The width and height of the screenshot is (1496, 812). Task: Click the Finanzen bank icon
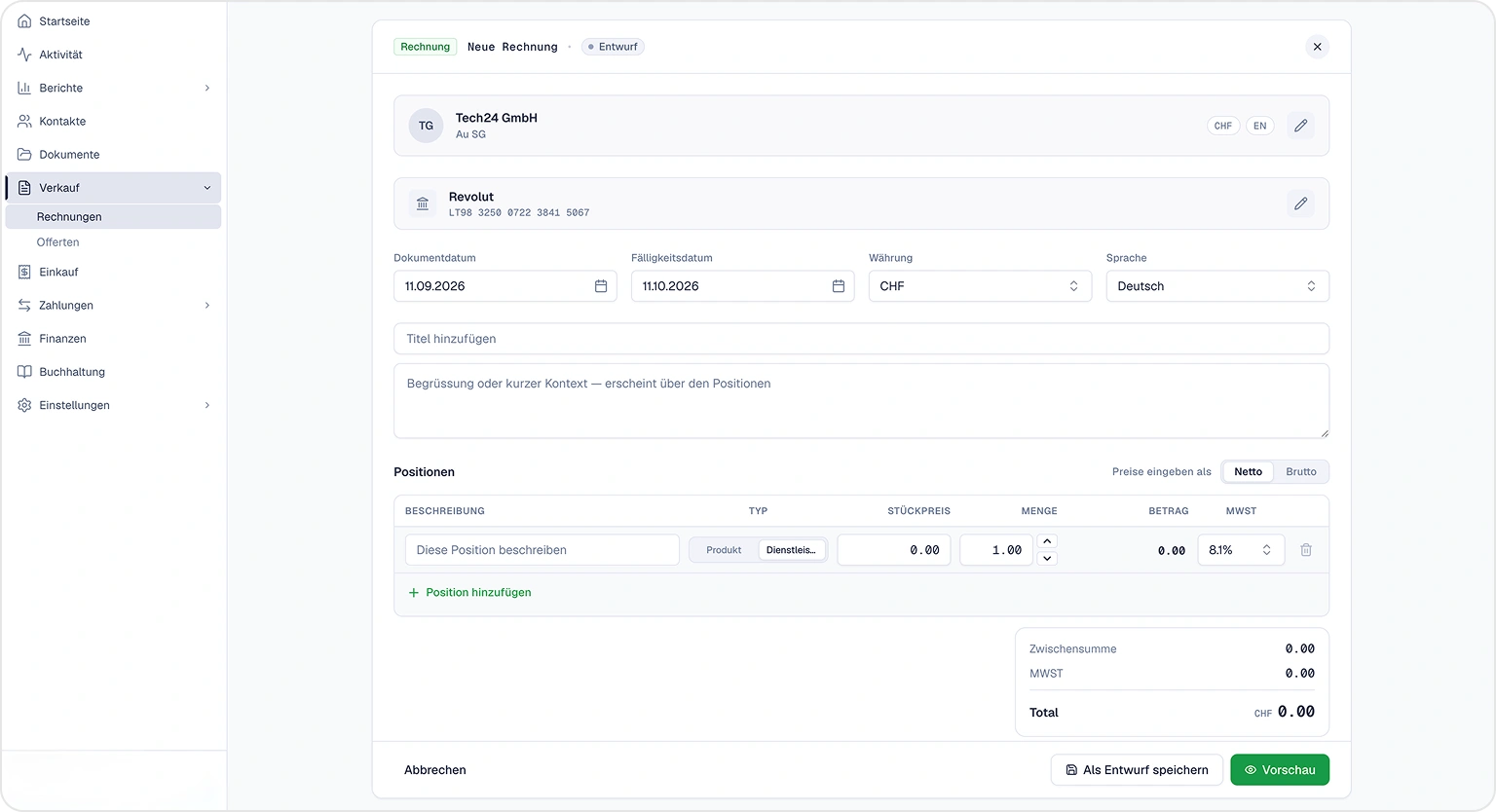[x=24, y=339]
